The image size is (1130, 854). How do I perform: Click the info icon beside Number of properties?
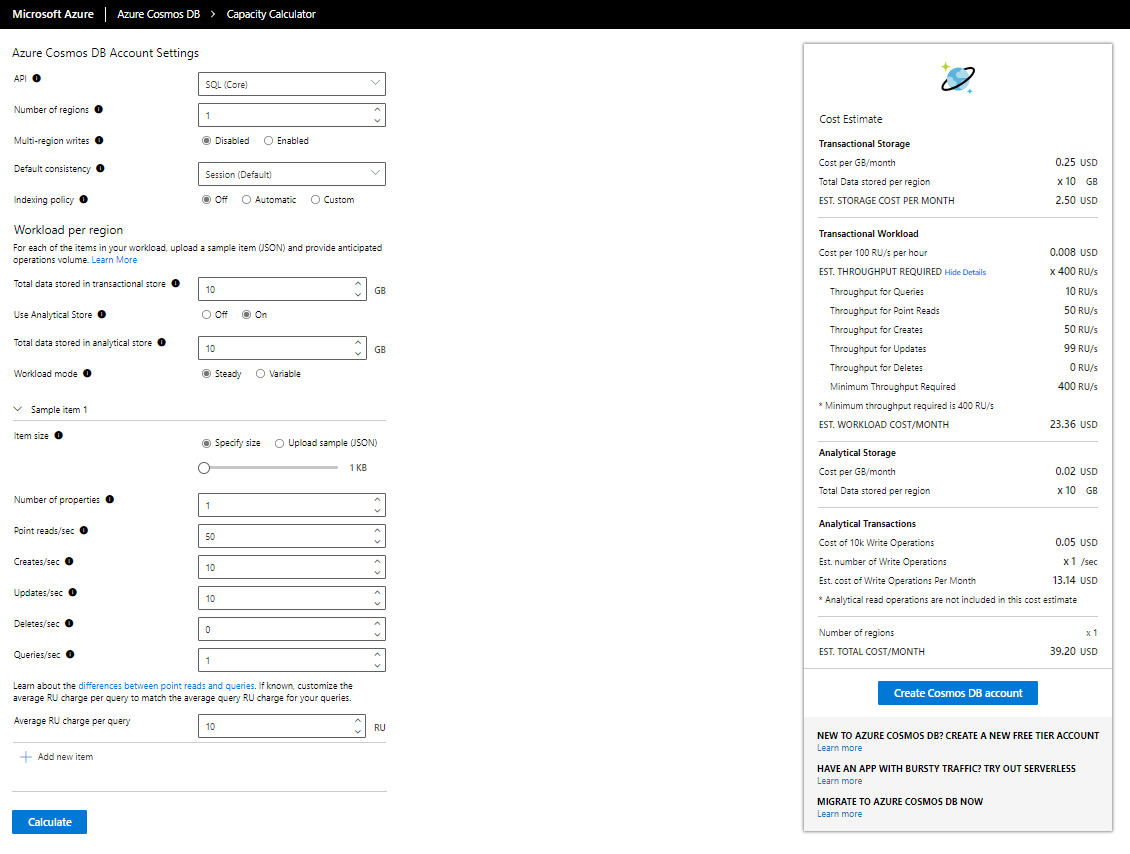pyautogui.click(x=110, y=499)
